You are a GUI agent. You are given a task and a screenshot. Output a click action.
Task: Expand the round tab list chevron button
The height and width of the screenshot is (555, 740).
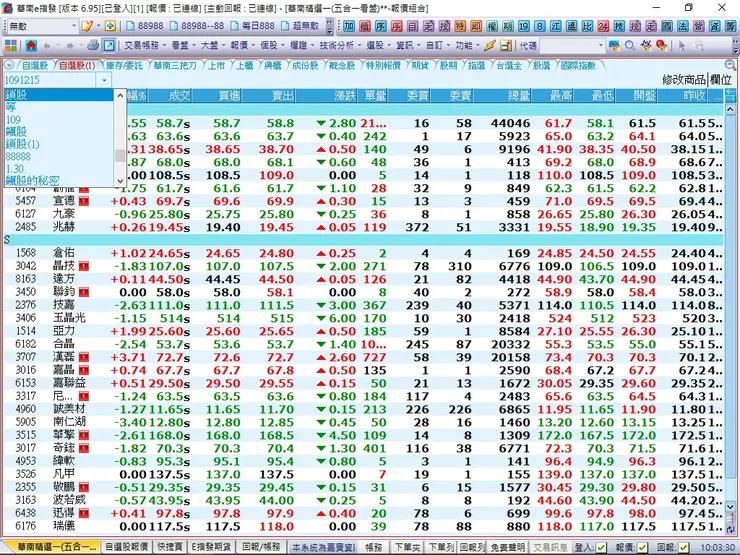[x=9, y=65]
